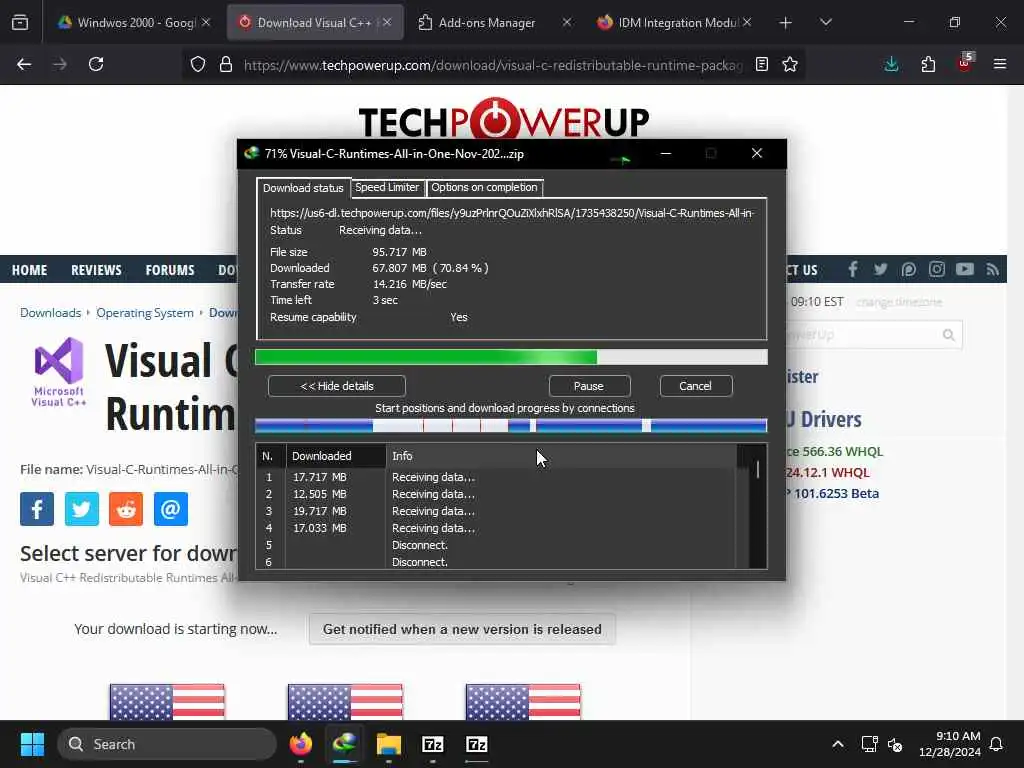The image size is (1024, 768).
Task: Open HOME in TechPowerUp navigation
Action: (x=29, y=270)
